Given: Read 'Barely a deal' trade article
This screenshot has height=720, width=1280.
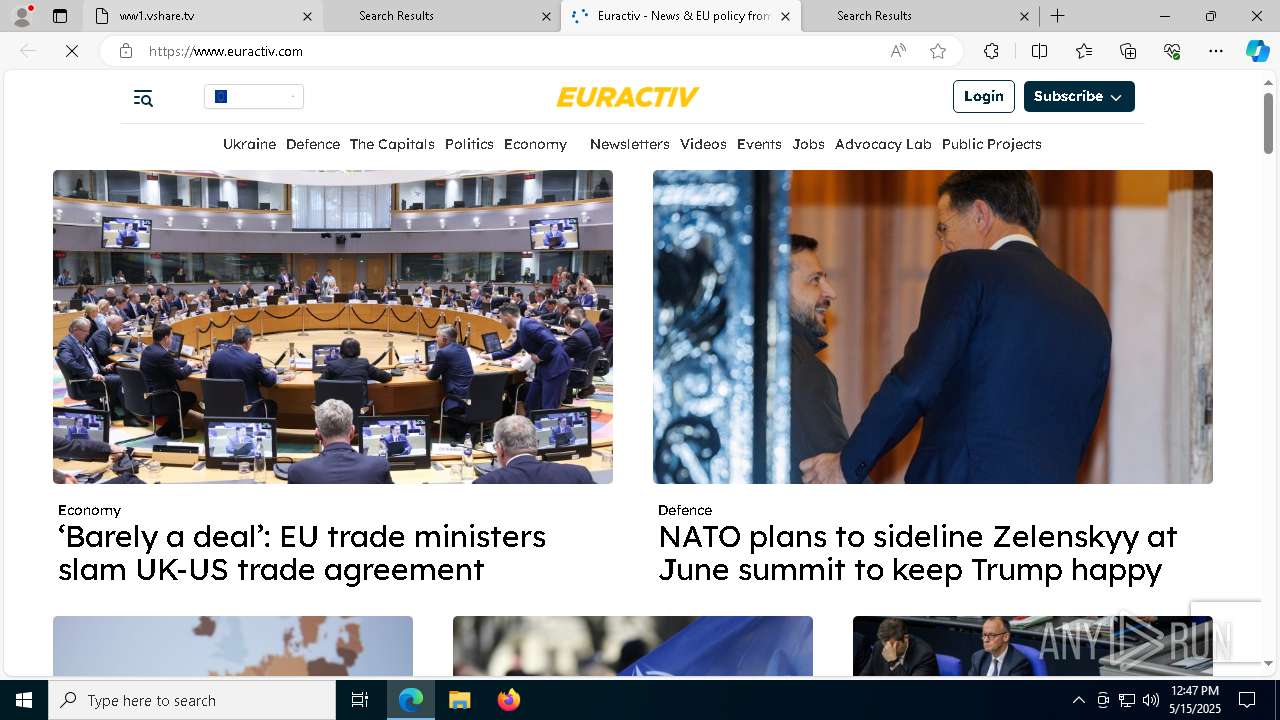Looking at the screenshot, I should (302, 553).
